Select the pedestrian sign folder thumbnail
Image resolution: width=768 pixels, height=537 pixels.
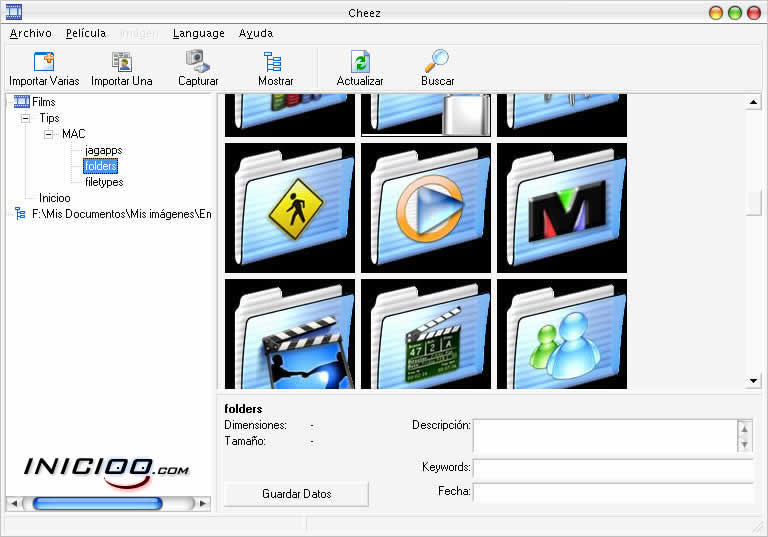pyautogui.click(x=290, y=208)
